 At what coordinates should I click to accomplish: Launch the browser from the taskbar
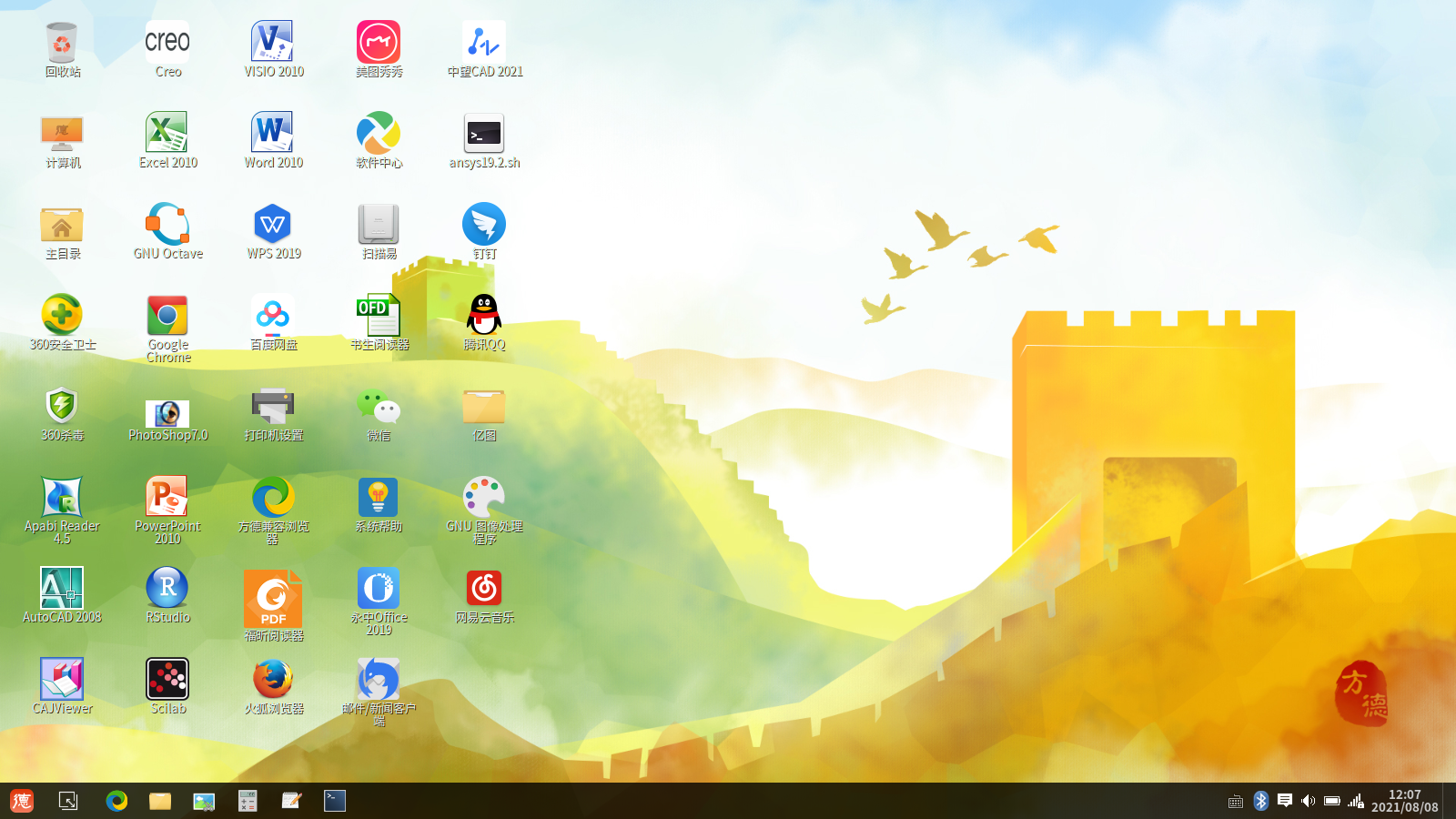(116, 801)
